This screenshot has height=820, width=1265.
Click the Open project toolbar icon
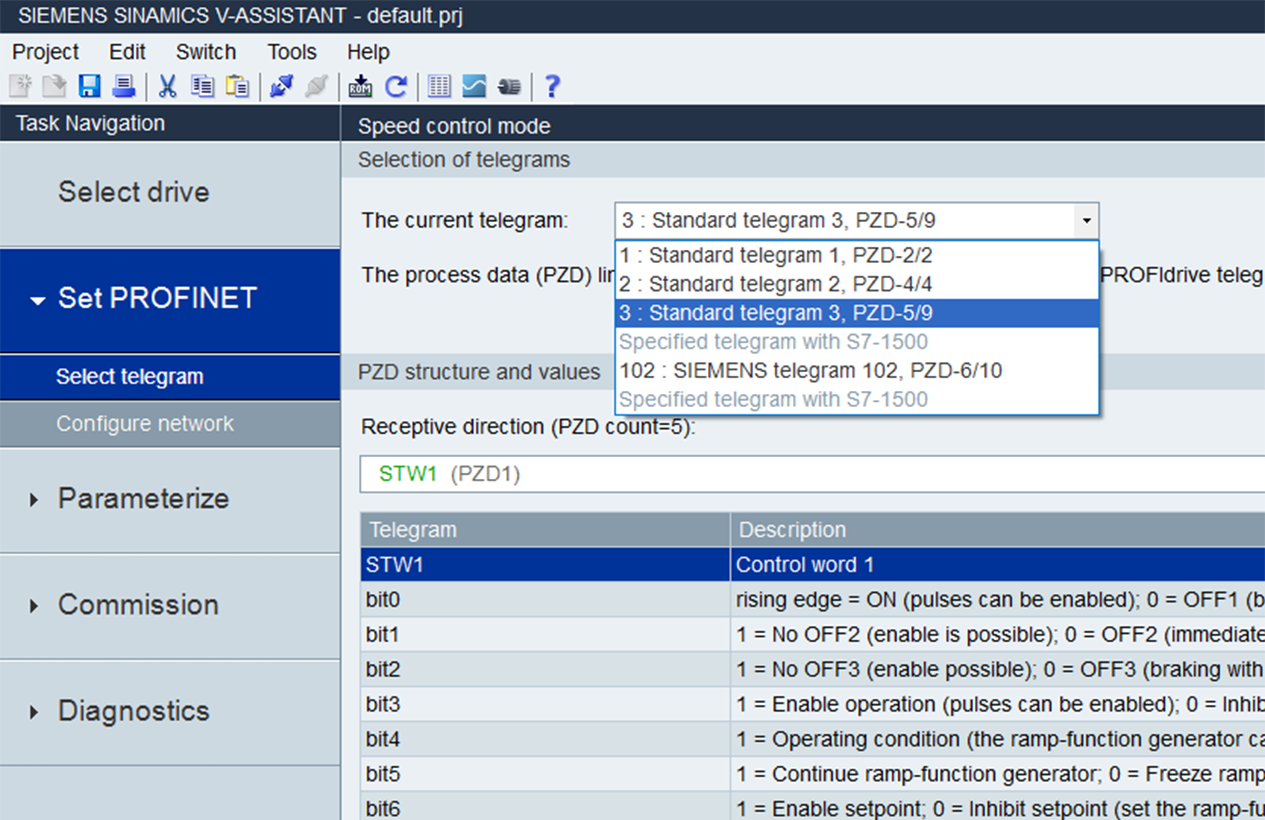pyautogui.click(x=54, y=87)
